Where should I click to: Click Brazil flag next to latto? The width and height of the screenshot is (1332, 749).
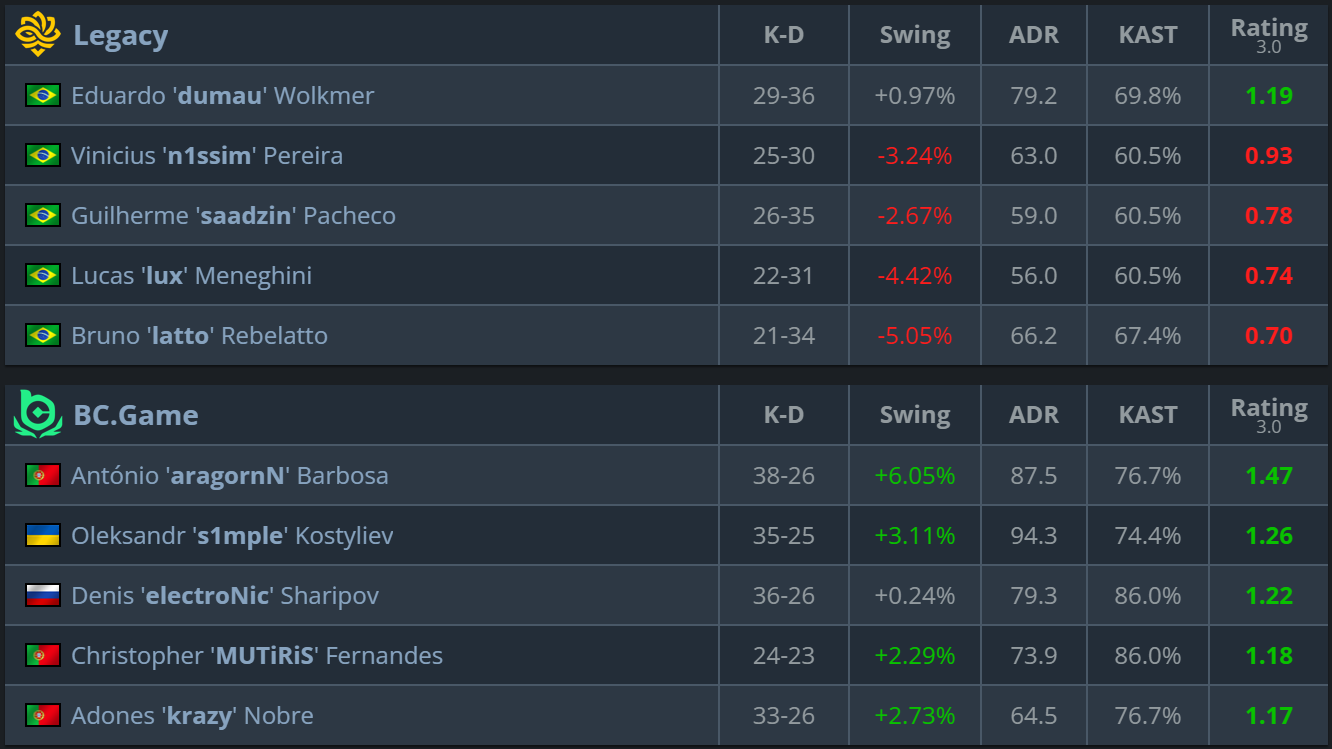[43, 336]
